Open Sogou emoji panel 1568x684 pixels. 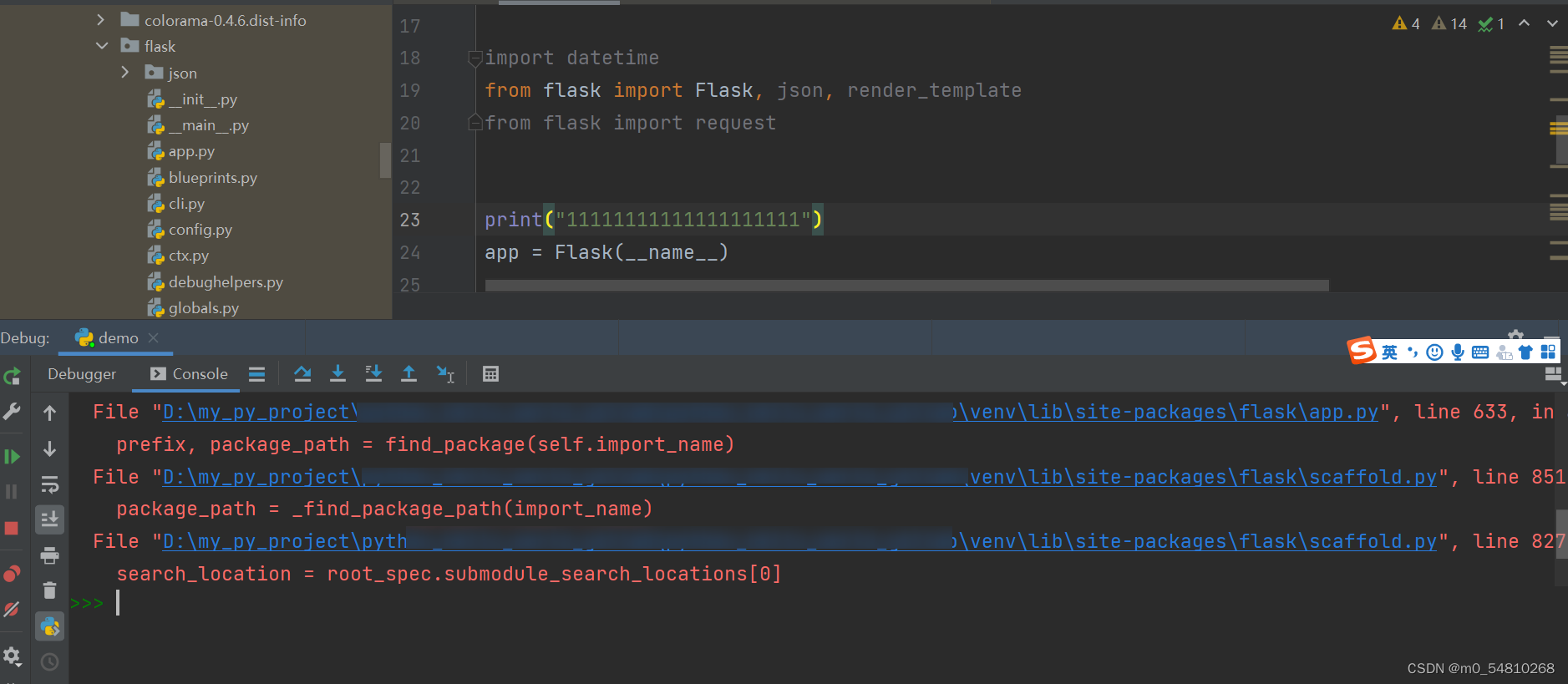pyautogui.click(x=1434, y=352)
